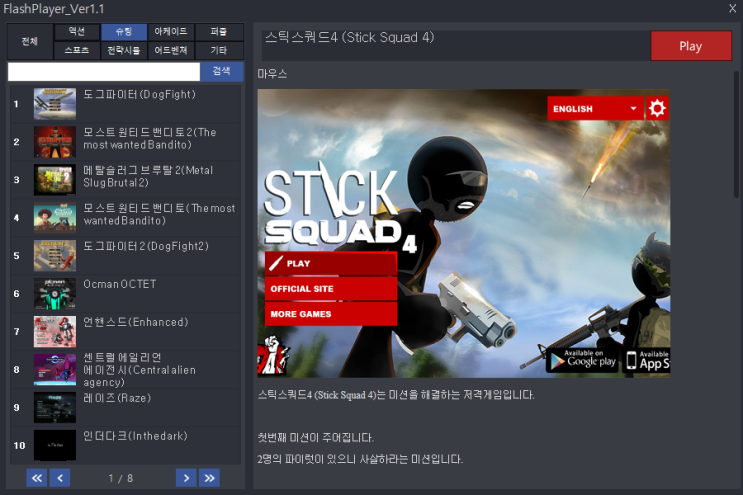Select the 스포츠 category tab
This screenshot has height=495, width=743.
coord(77,50)
